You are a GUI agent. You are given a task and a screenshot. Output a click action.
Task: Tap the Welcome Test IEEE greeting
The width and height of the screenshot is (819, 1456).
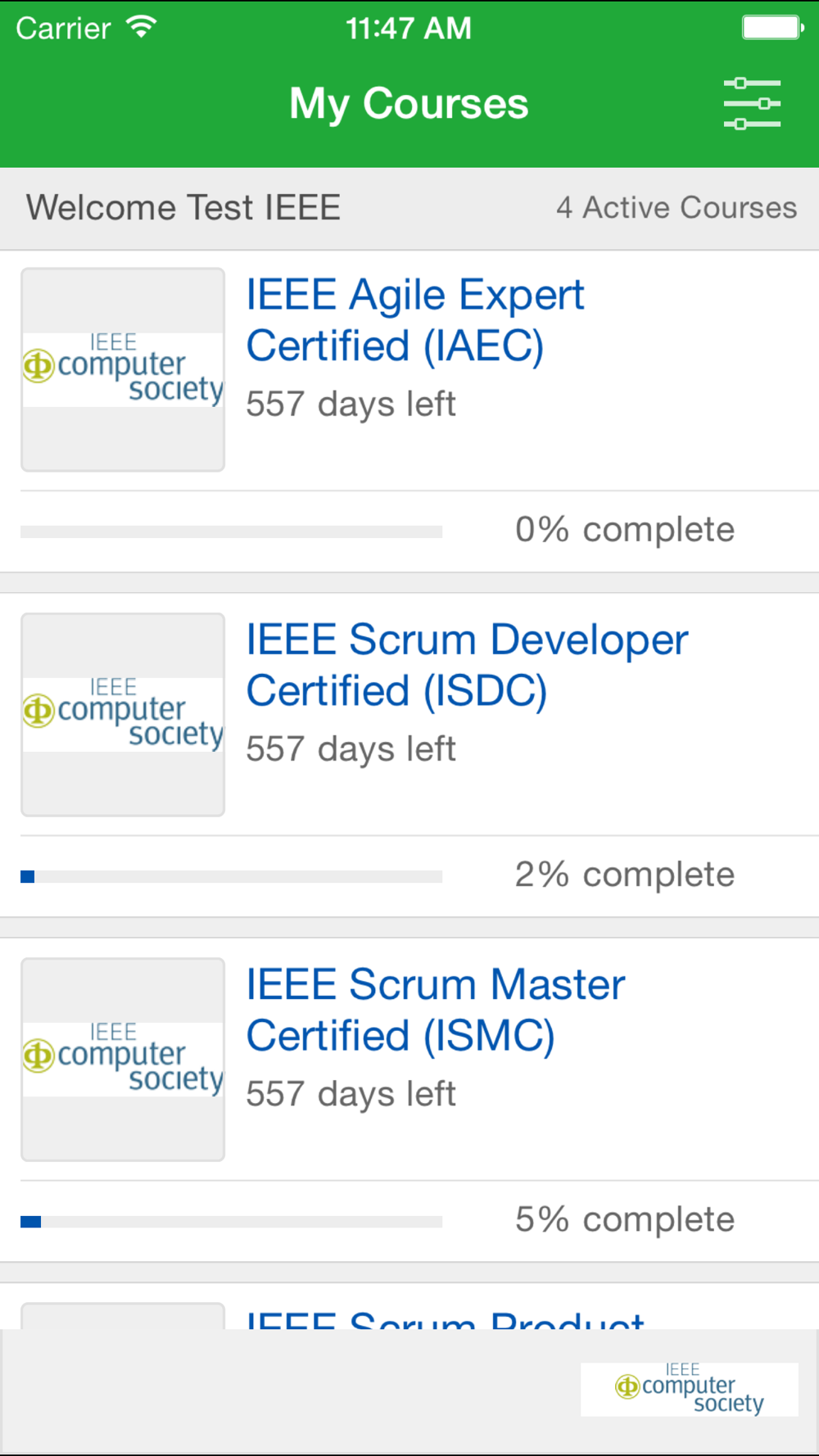coord(183,208)
